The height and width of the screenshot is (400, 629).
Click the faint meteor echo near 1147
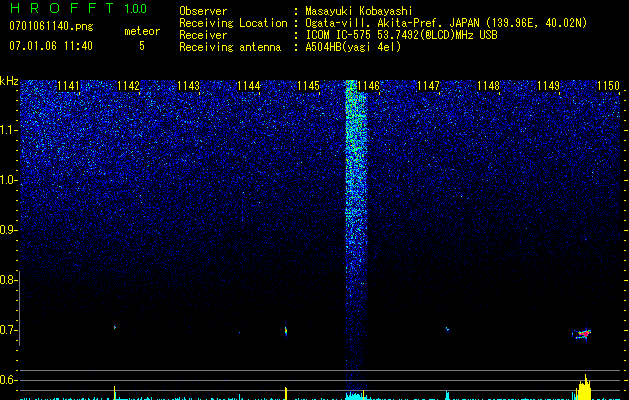pos(447,330)
